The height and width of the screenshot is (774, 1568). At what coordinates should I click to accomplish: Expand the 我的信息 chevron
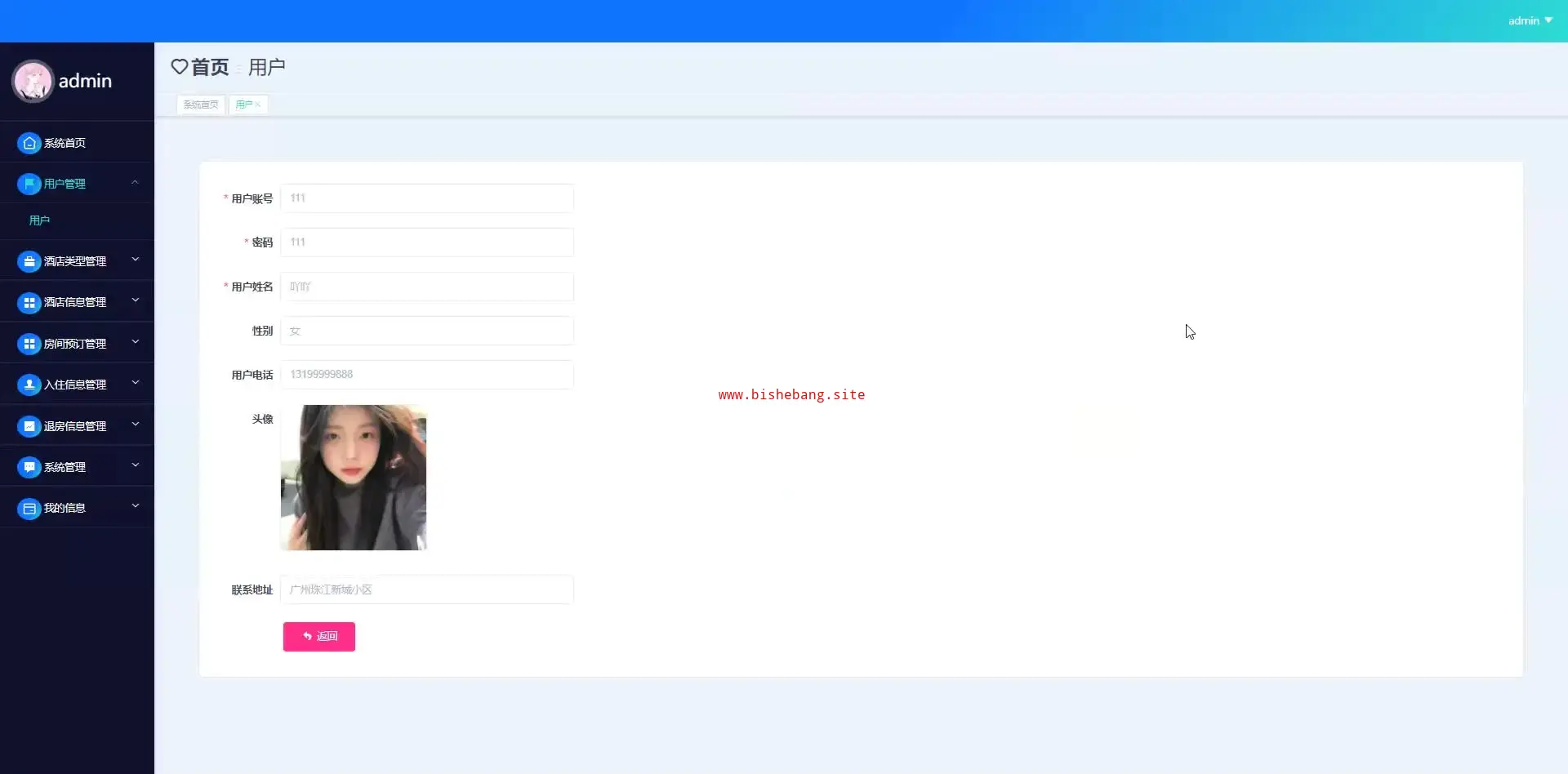coord(136,506)
